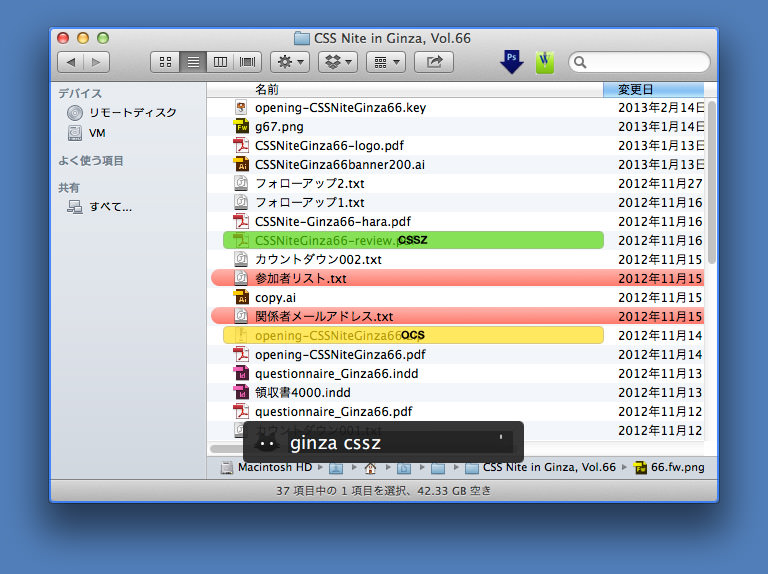Click PDF icon of questionnaire_Ginza66.pdf

tap(241, 411)
